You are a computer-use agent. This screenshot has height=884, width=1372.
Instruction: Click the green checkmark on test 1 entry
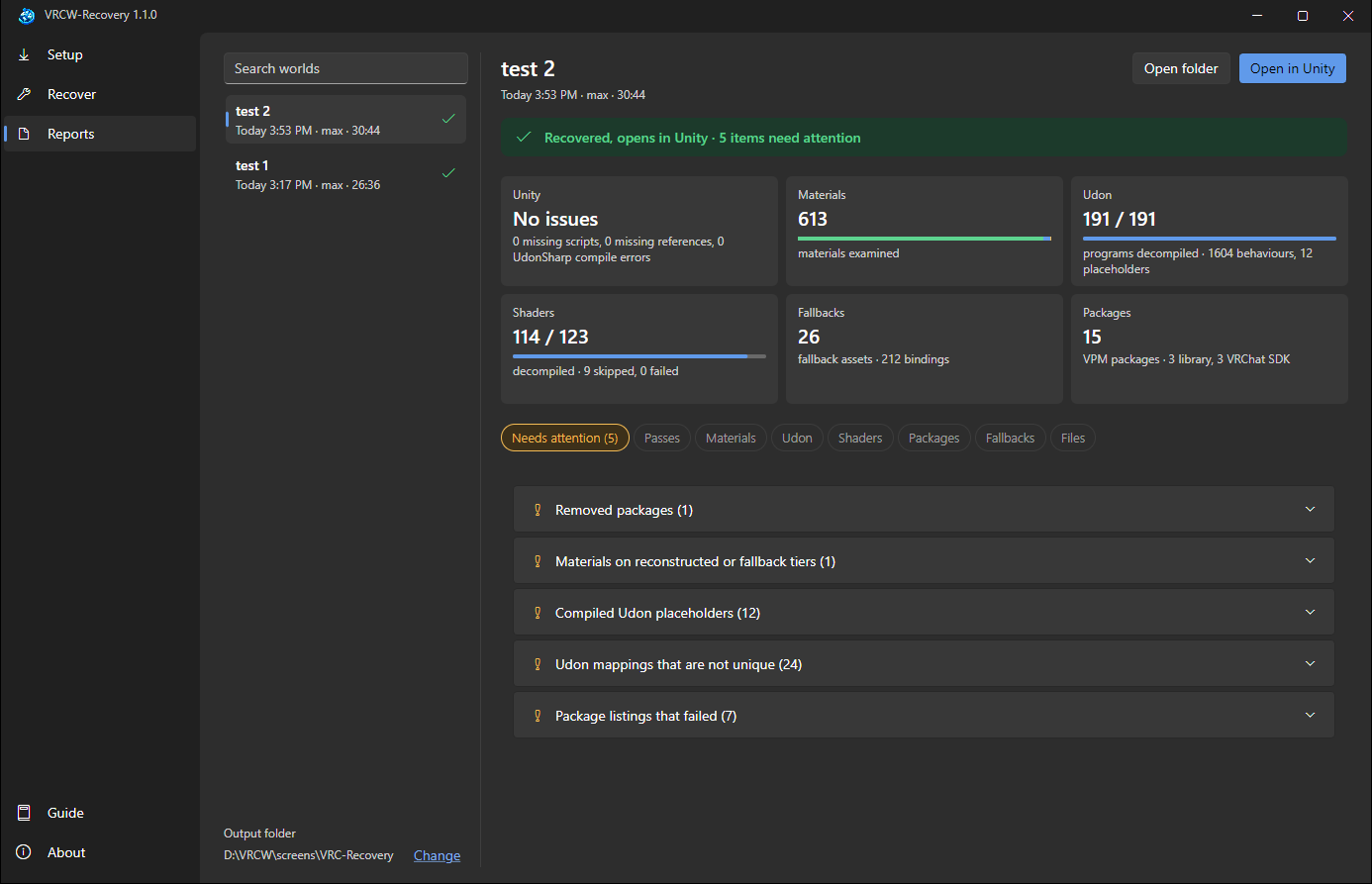(448, 173)
